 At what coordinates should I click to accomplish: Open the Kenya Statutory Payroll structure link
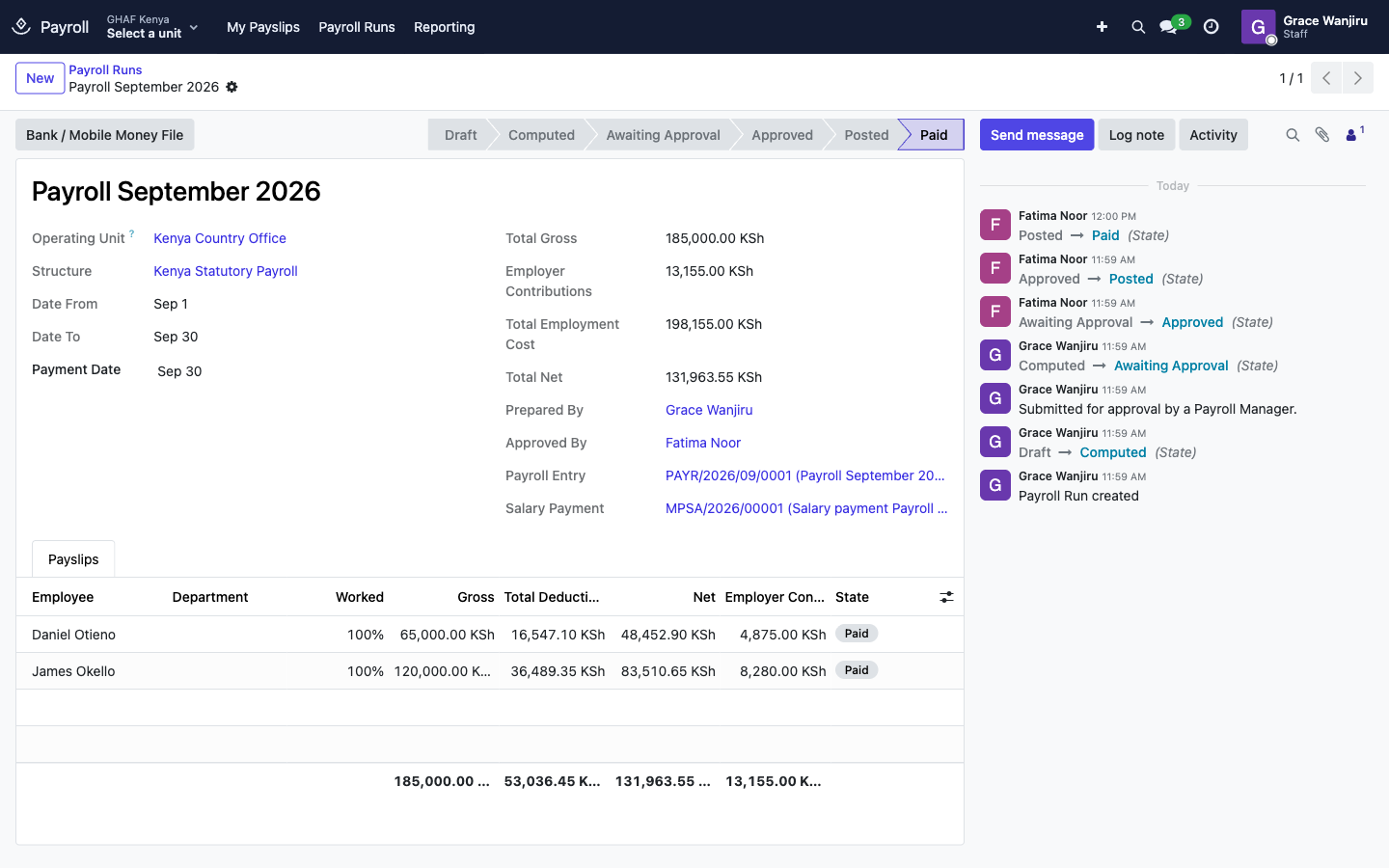(x=226, y=271)
